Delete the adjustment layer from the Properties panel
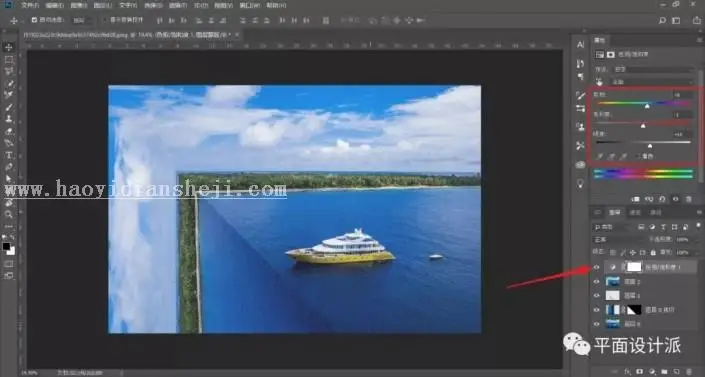 click(688, 199)
